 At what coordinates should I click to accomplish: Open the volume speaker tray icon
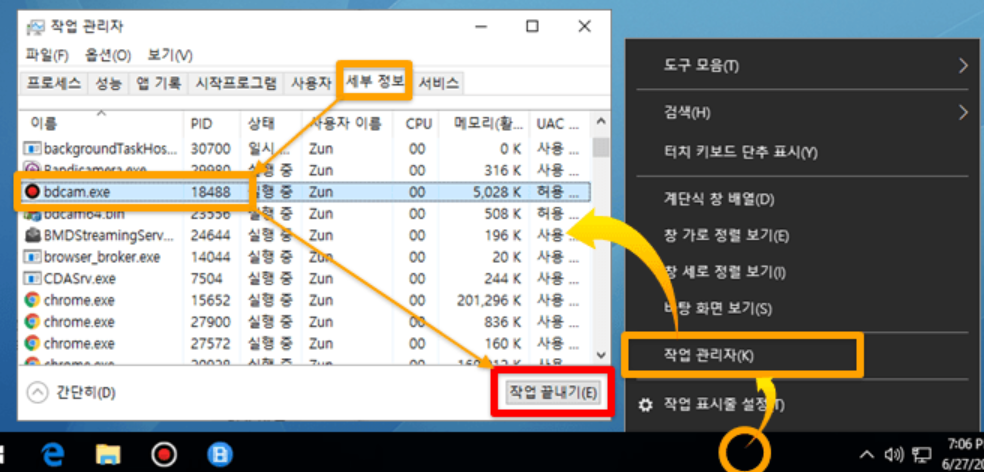(892, 454)
